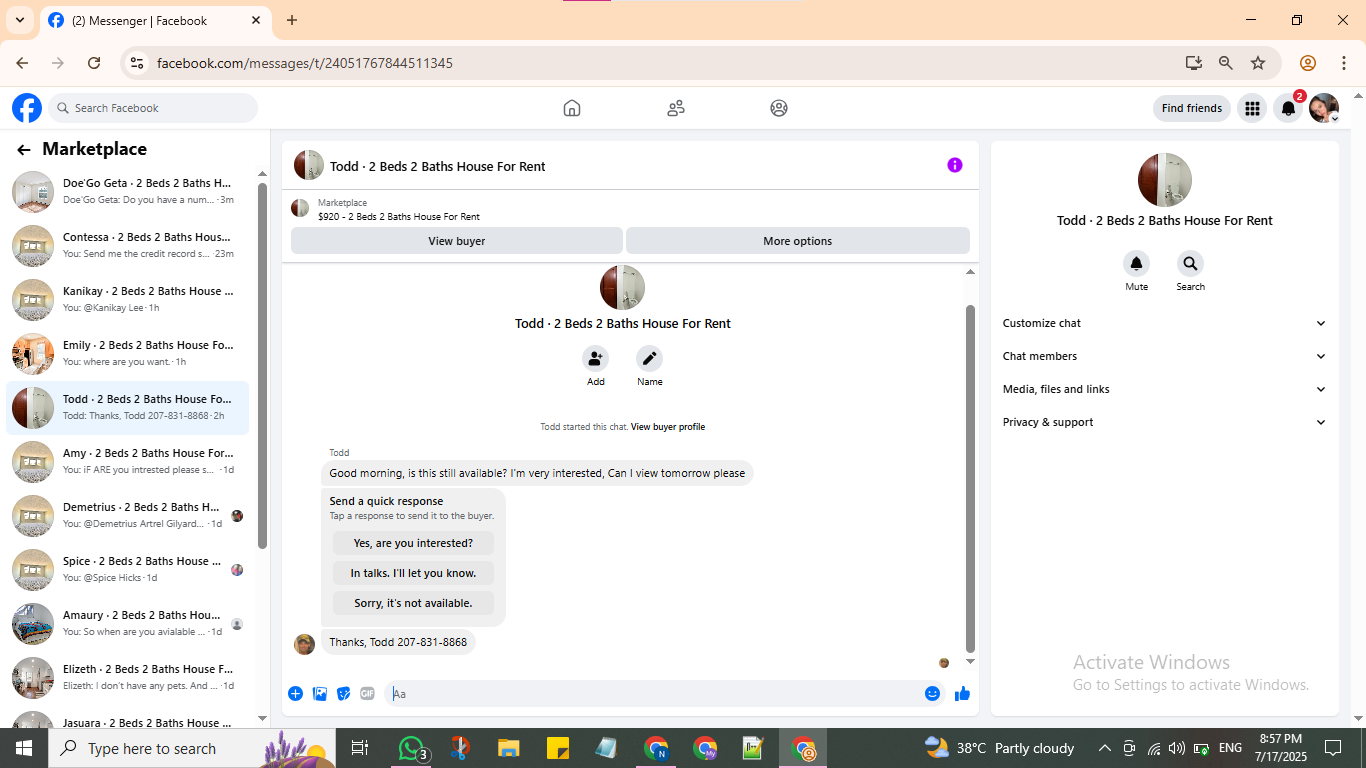
Task: Open the Facebook menu grid icon
Action: point(1252,108)
